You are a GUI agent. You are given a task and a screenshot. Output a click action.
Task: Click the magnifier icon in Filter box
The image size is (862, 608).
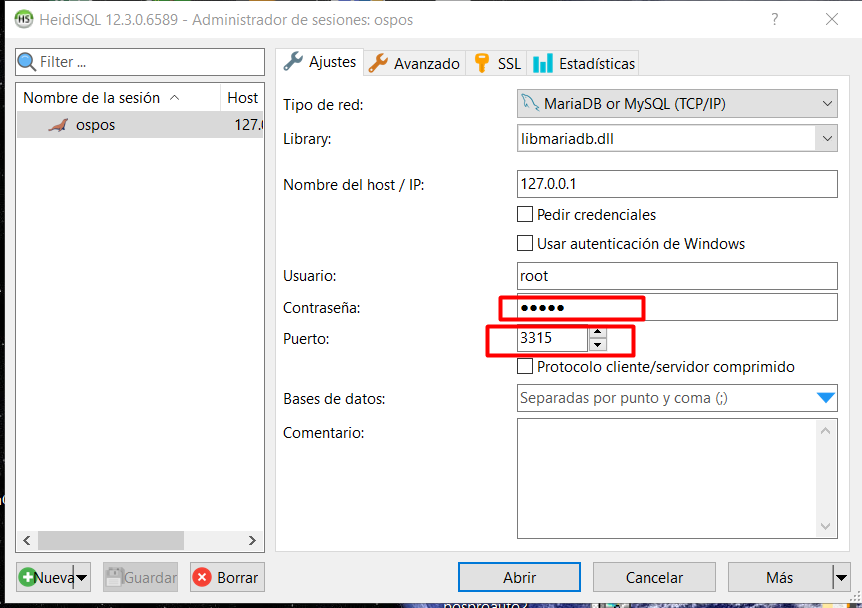(27, 62)
